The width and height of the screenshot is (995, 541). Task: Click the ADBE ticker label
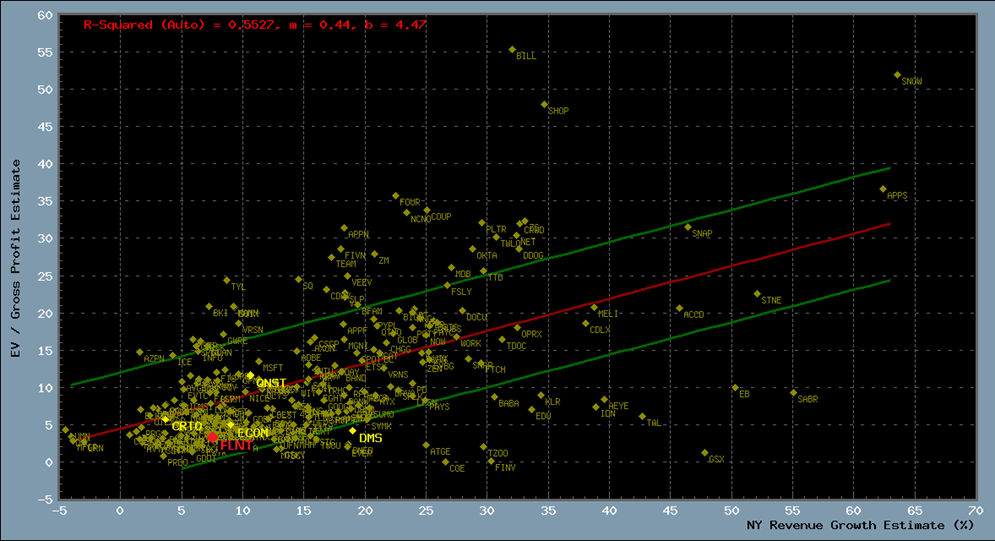pos(310,358)
